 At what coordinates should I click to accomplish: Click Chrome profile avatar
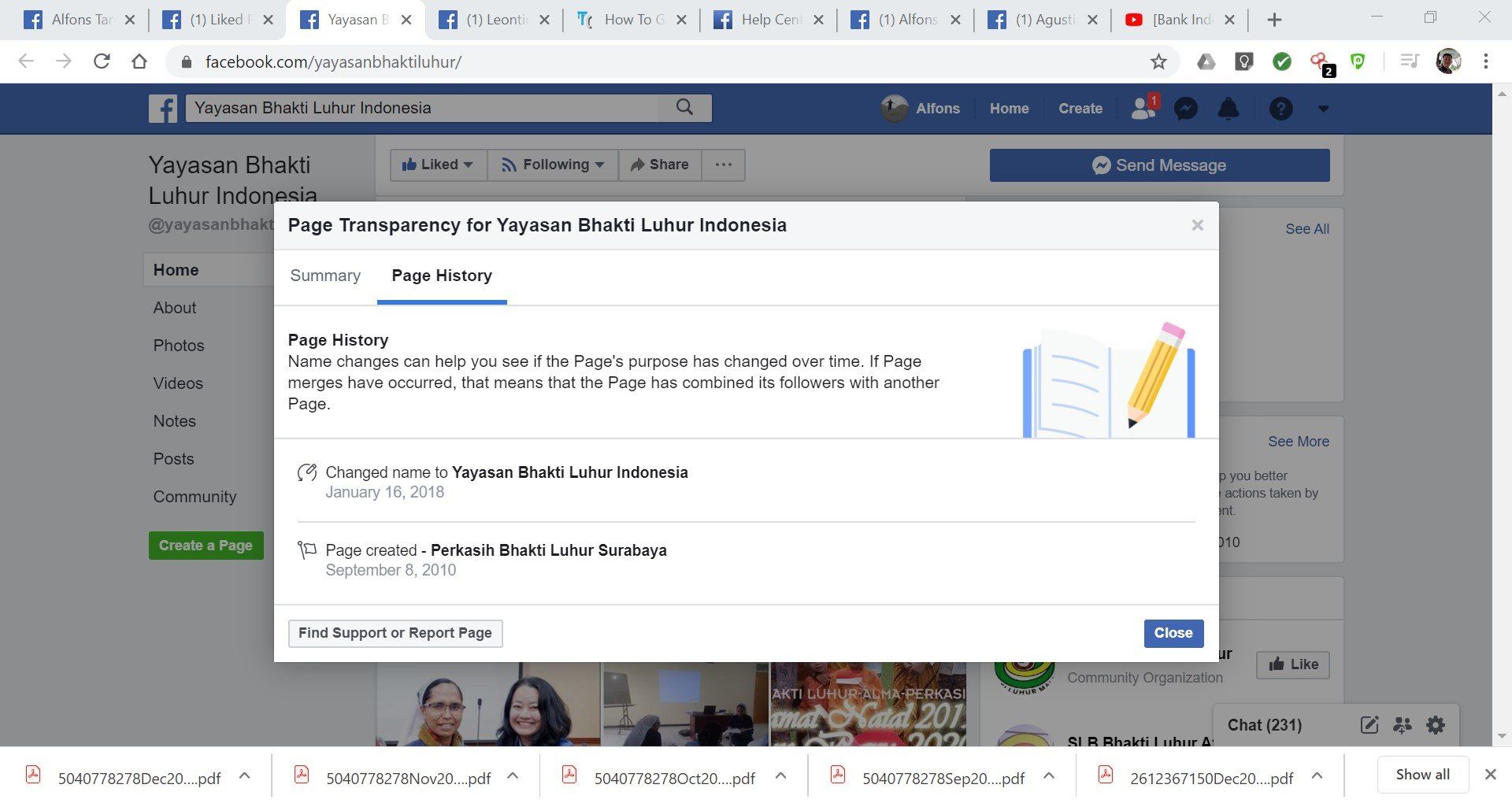point(1448,61)
